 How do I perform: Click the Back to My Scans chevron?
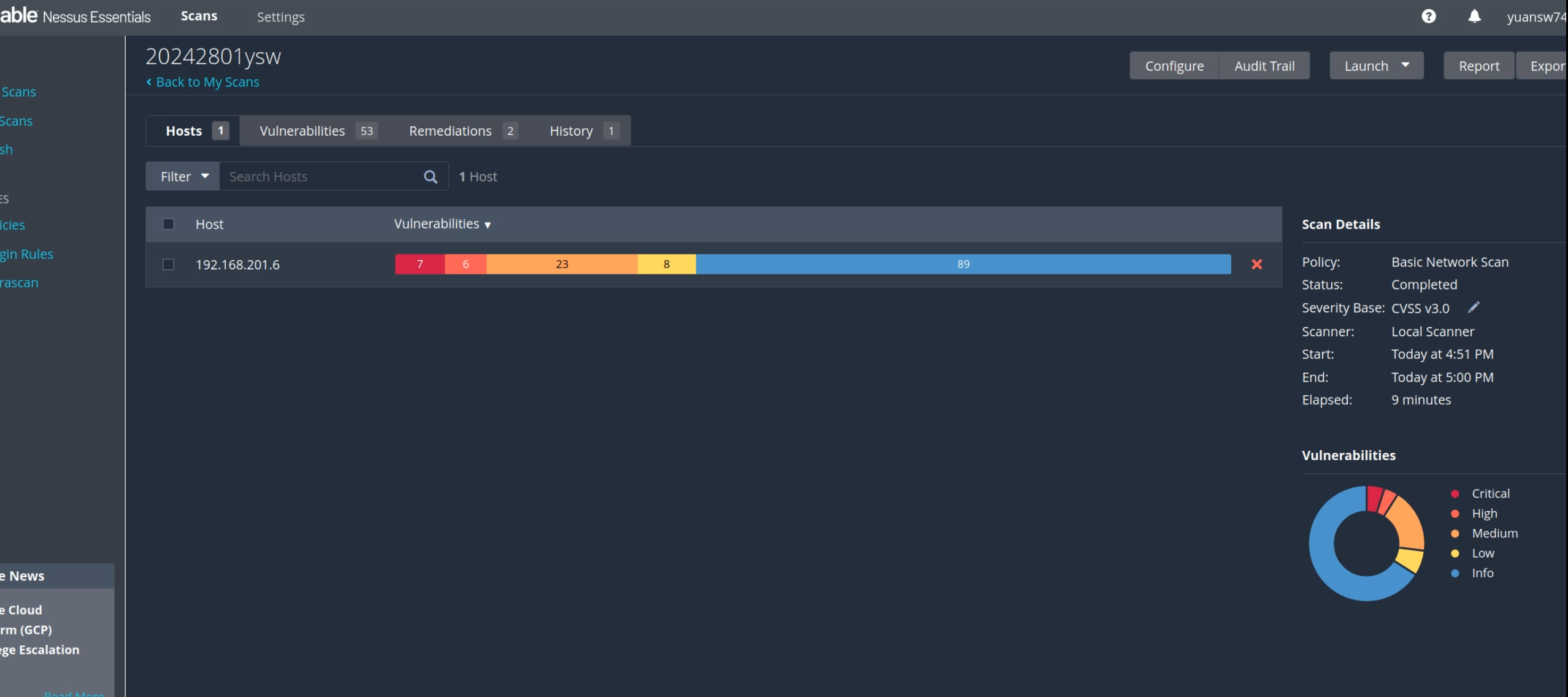click(x=149, y=82)
